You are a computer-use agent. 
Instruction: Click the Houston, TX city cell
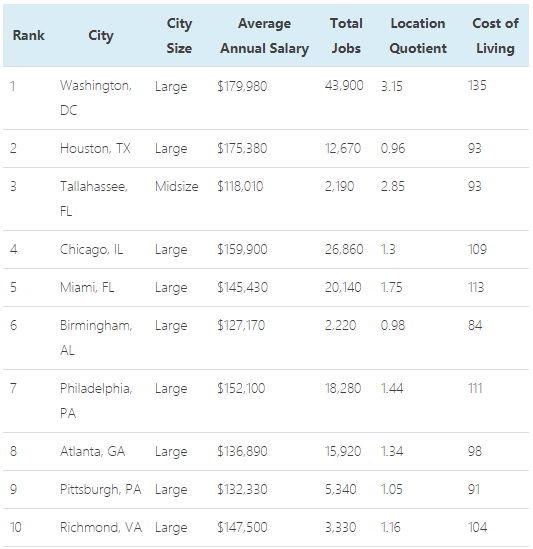[95, 148]
